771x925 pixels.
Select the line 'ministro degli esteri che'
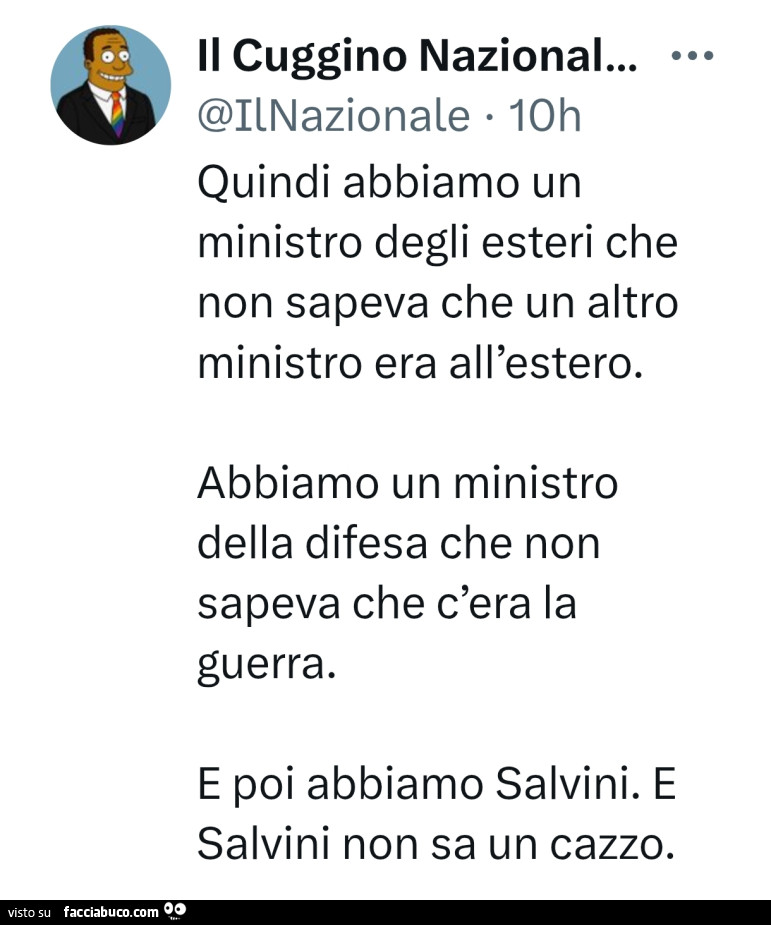tap(438, 243)
